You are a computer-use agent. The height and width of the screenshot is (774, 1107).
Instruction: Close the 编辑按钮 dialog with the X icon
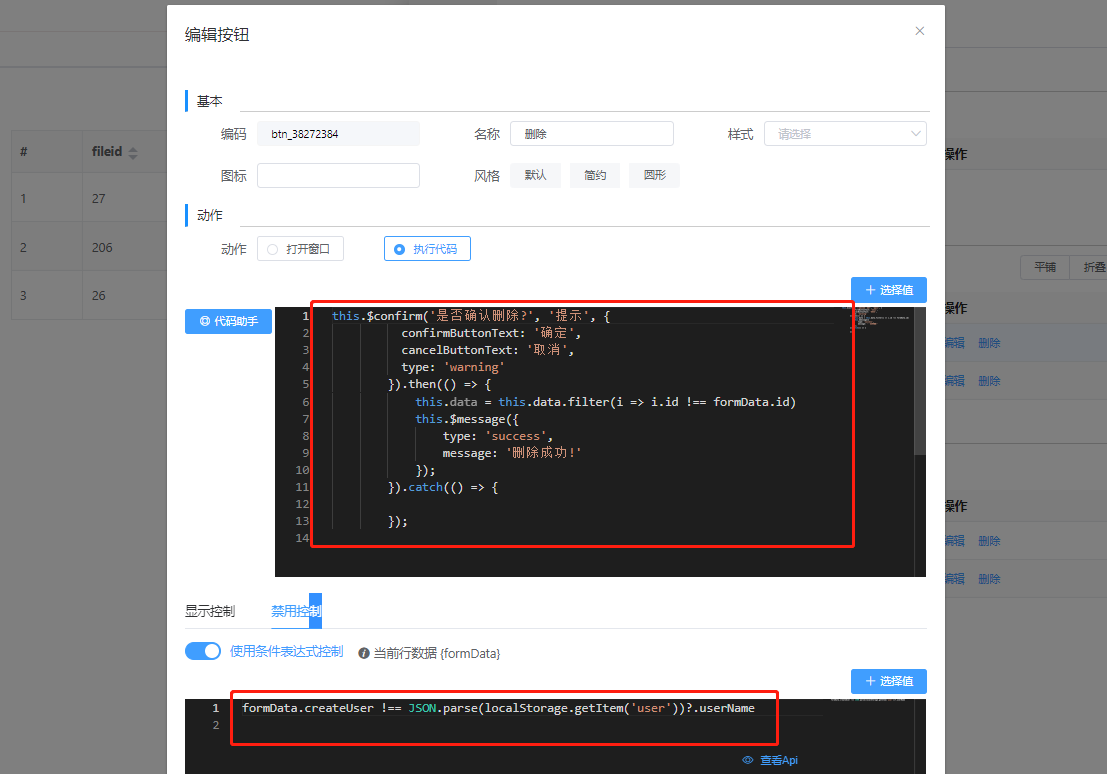920,31
